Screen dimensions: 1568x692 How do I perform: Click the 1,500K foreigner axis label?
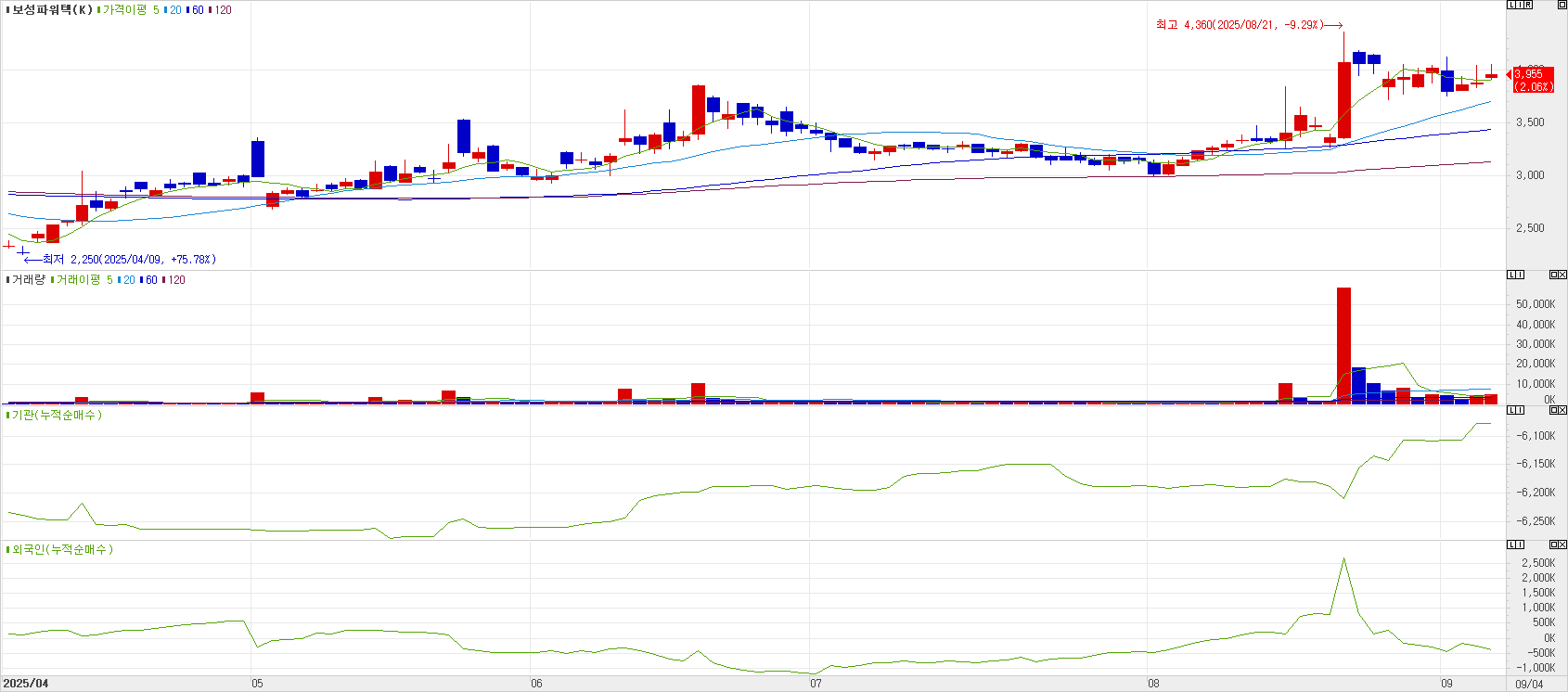[x=1538, y=593]
